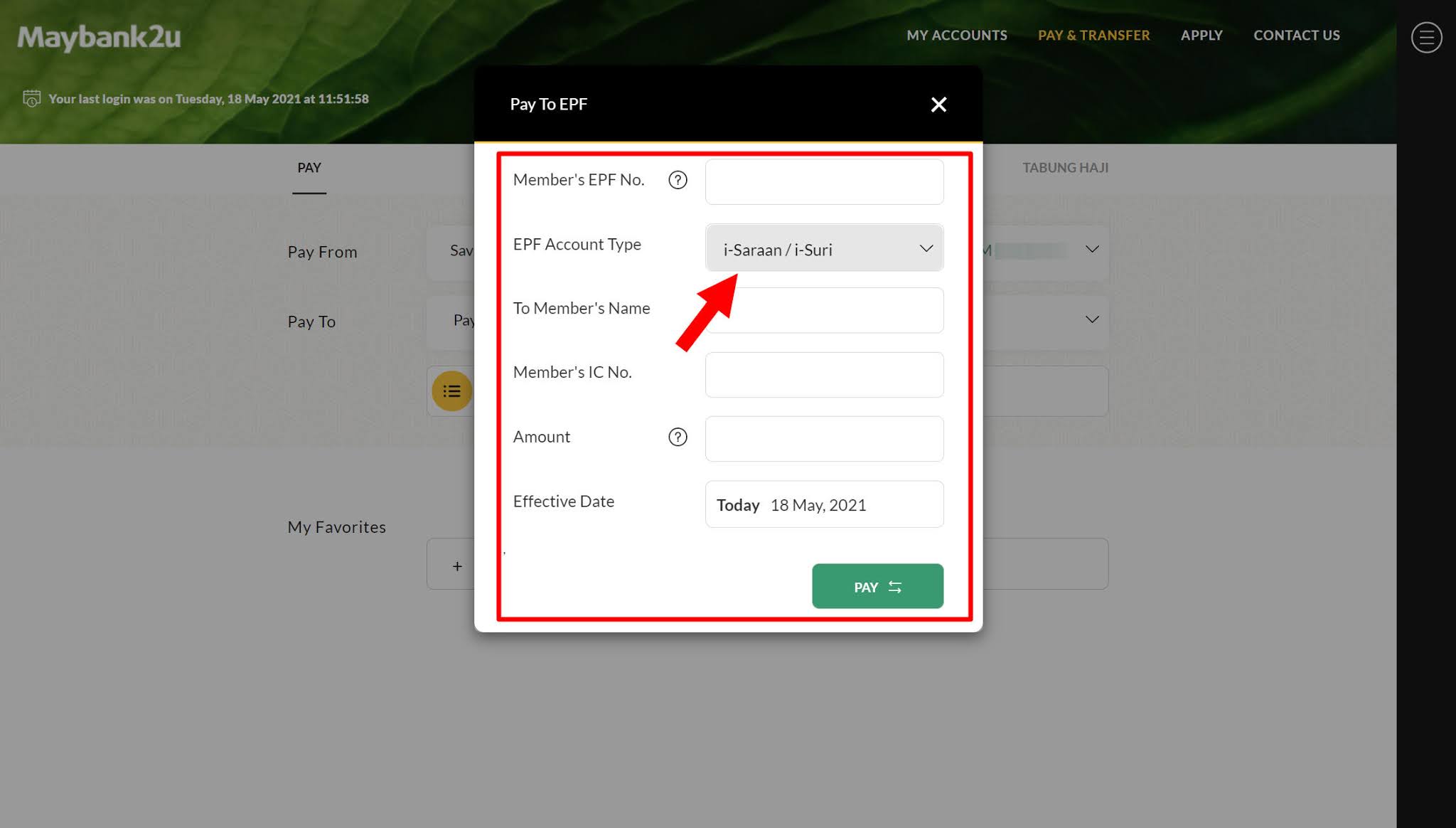
Task: Select the PAY tab
Action: coord(309,168)
